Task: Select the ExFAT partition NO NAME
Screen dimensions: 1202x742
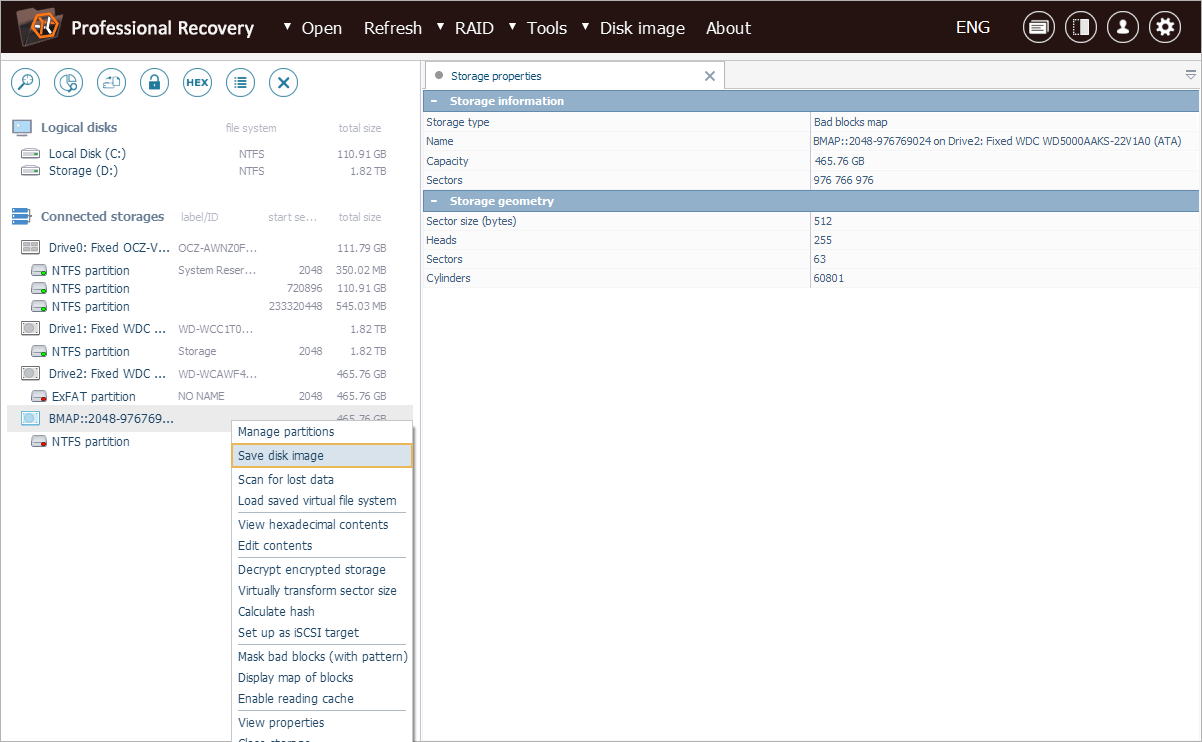Action: click(210, 397)
